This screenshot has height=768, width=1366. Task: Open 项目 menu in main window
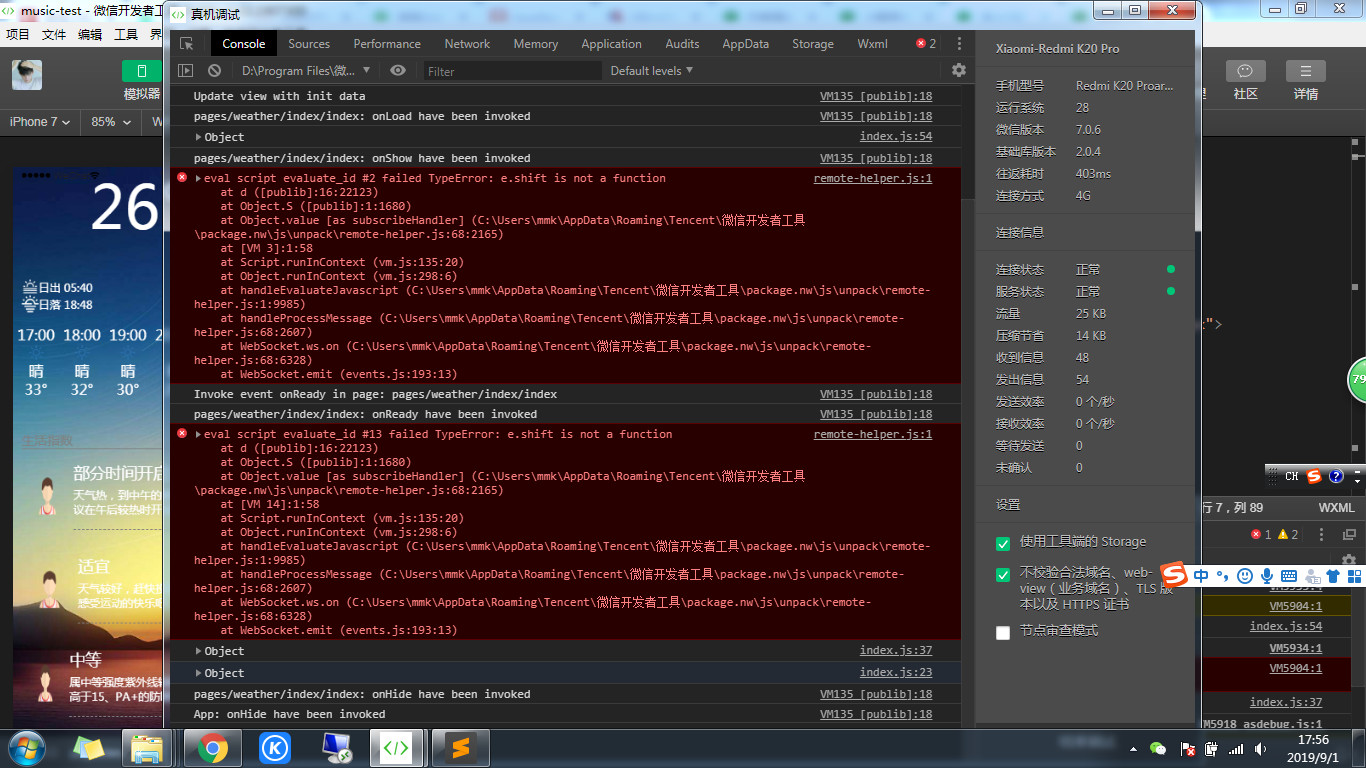18,34
